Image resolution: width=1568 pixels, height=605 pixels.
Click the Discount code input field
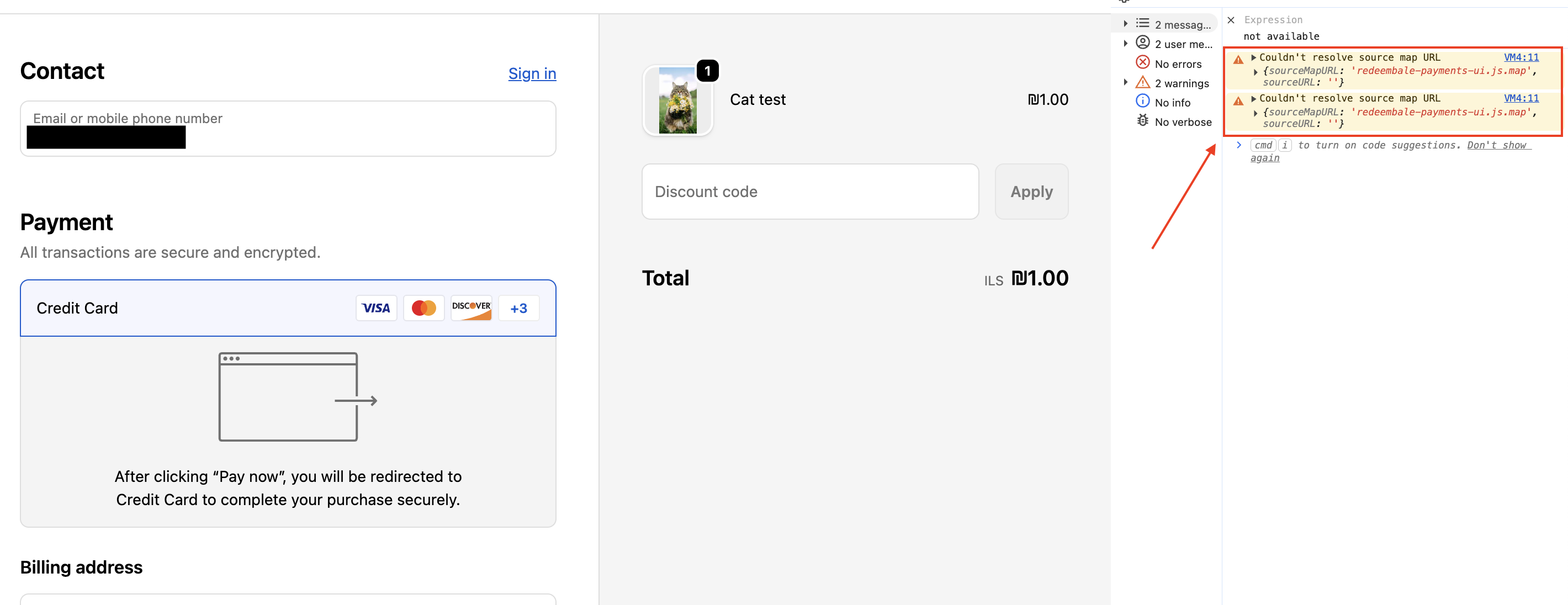[809, 192]
